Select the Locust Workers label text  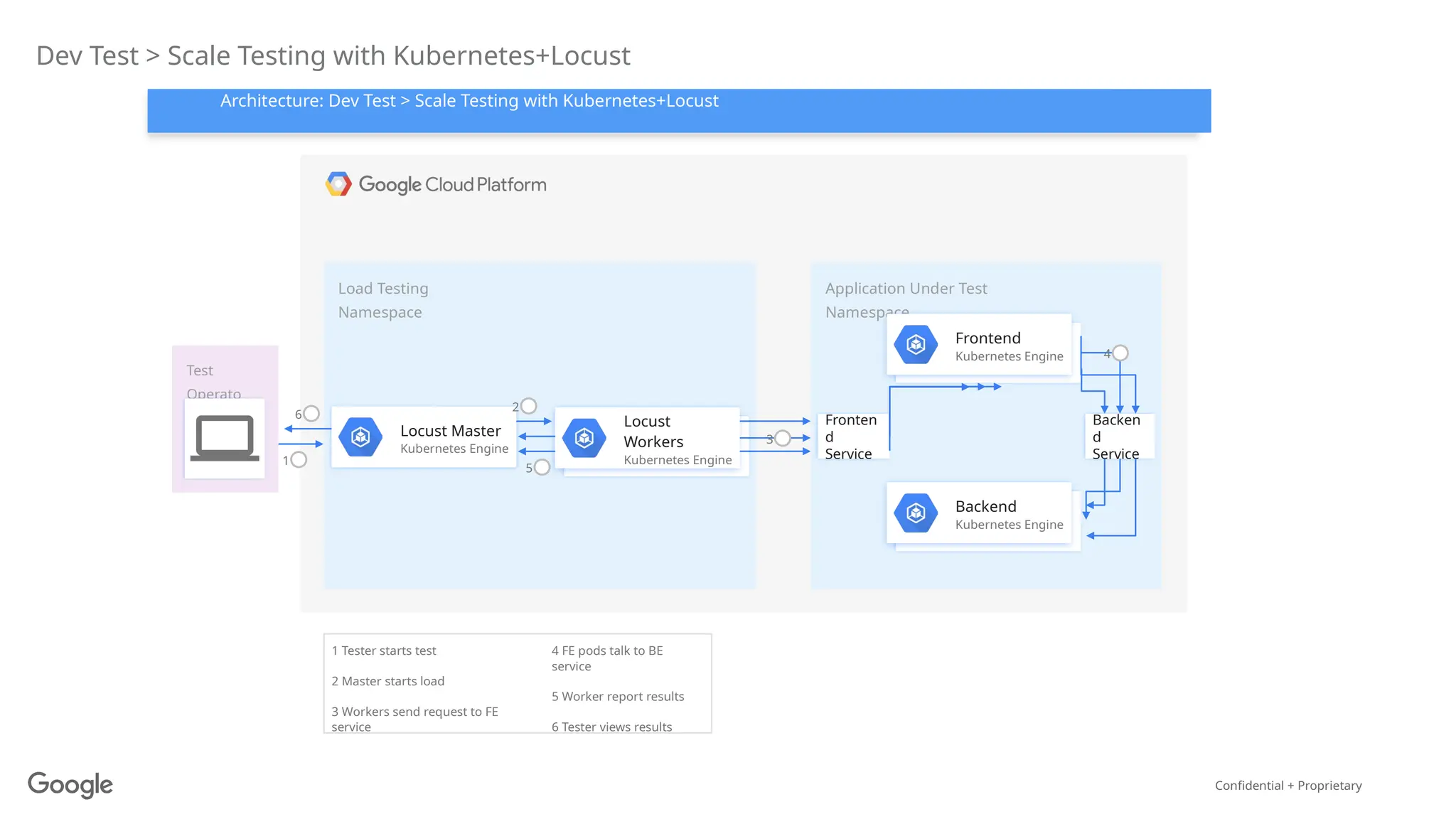point(653,432)
